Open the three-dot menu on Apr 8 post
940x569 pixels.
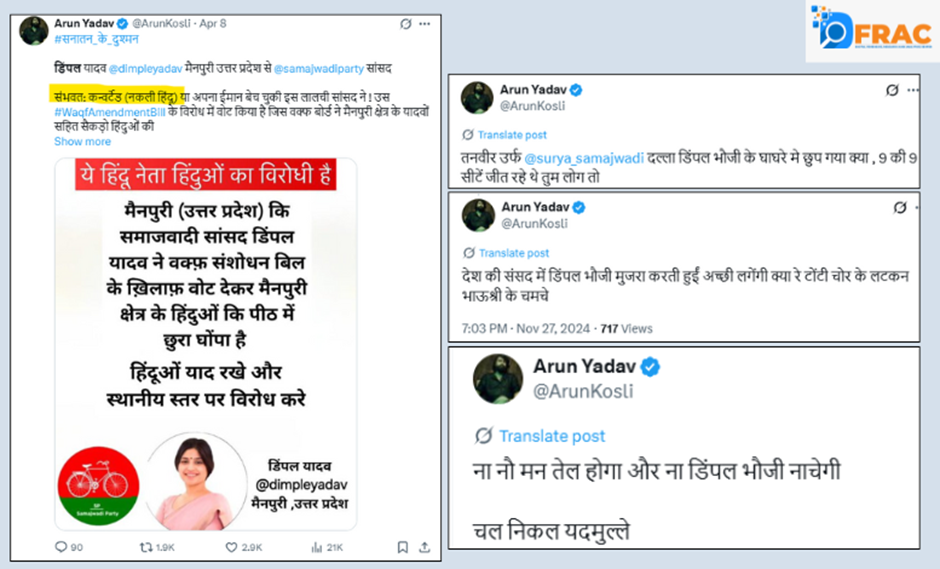click(424, 24)
